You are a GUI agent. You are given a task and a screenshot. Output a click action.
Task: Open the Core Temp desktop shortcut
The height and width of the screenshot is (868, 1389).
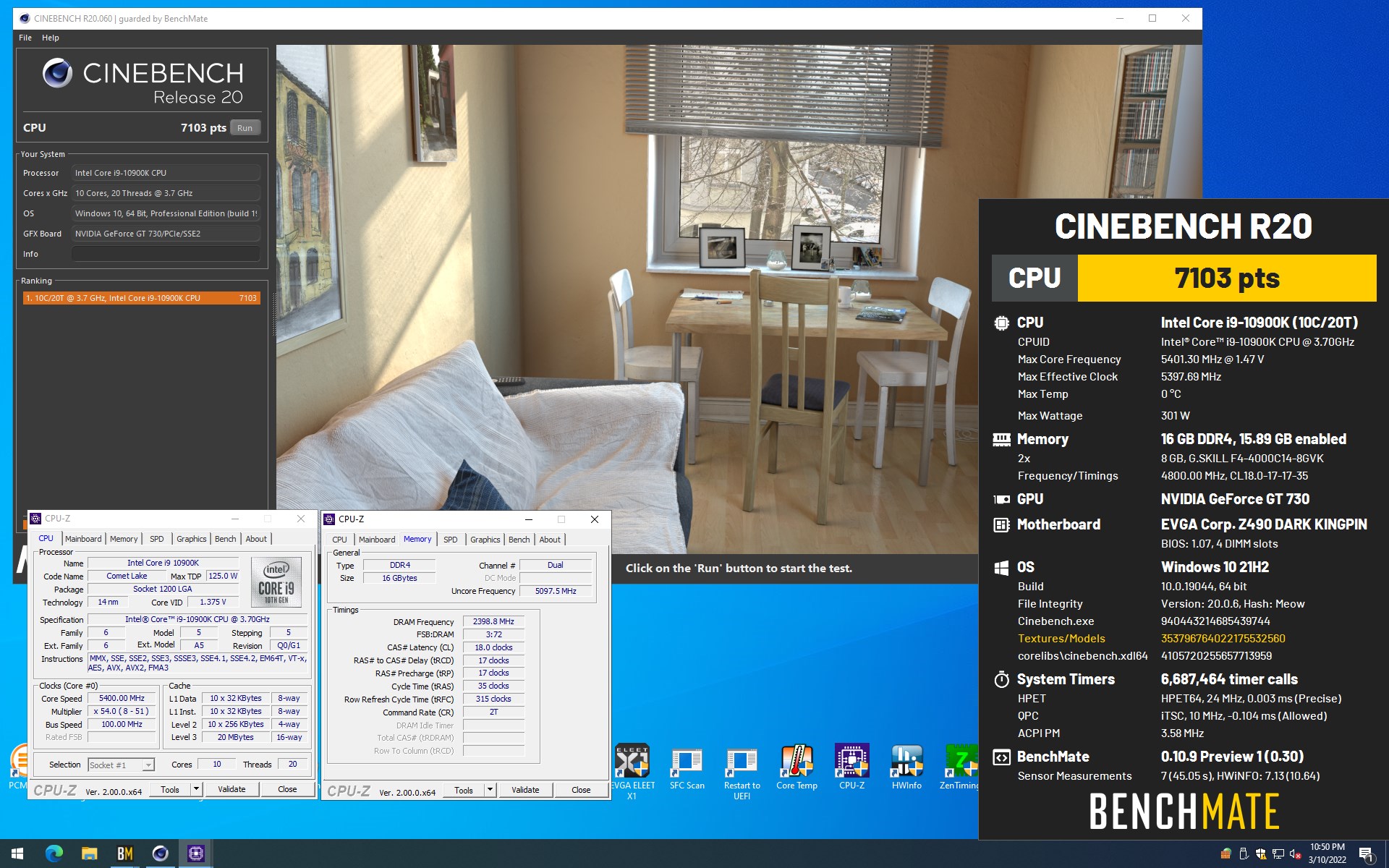pos(797,768)
